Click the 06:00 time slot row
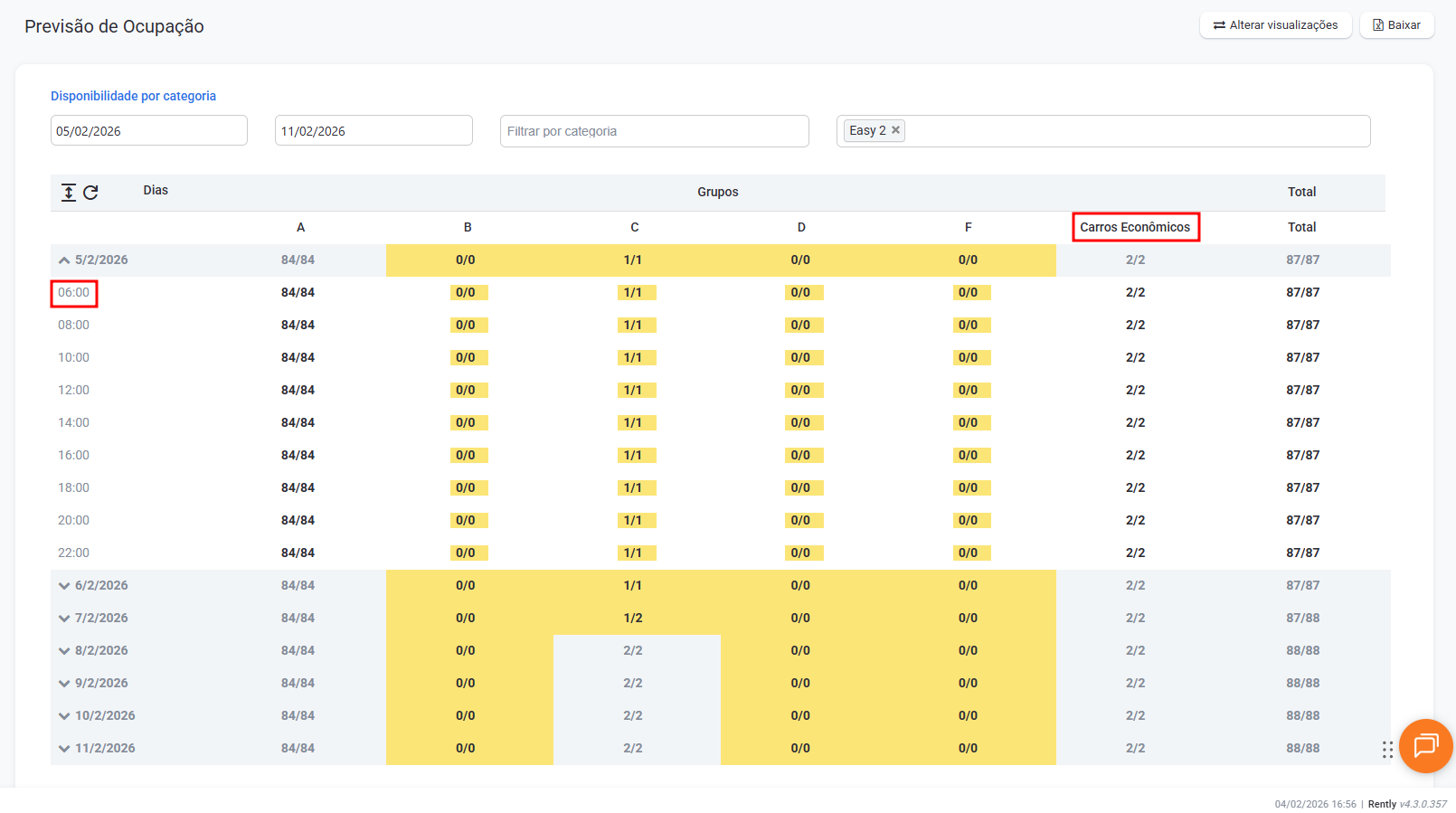This screenshot has height=813, width=1456. click(x=74, y=293)
